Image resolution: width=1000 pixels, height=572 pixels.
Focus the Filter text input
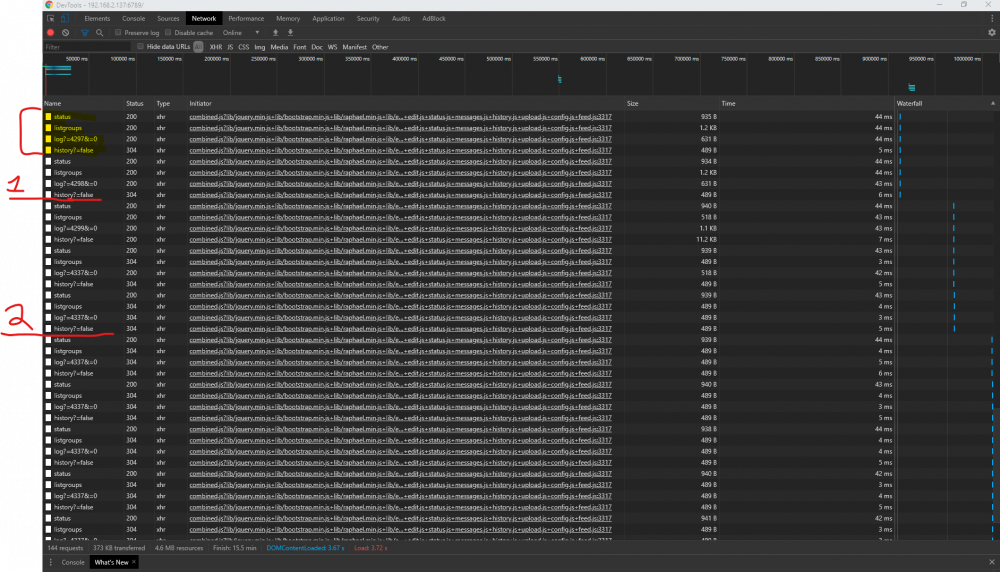[87, 47]
